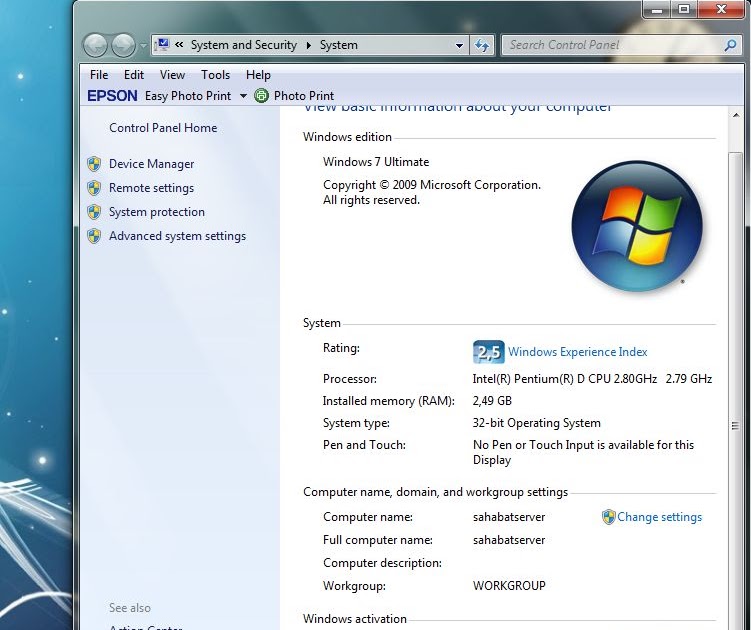Click Windows 7 Ultimate edition text
The width and height of the screenshot is (751, 630).
(376, 162)
